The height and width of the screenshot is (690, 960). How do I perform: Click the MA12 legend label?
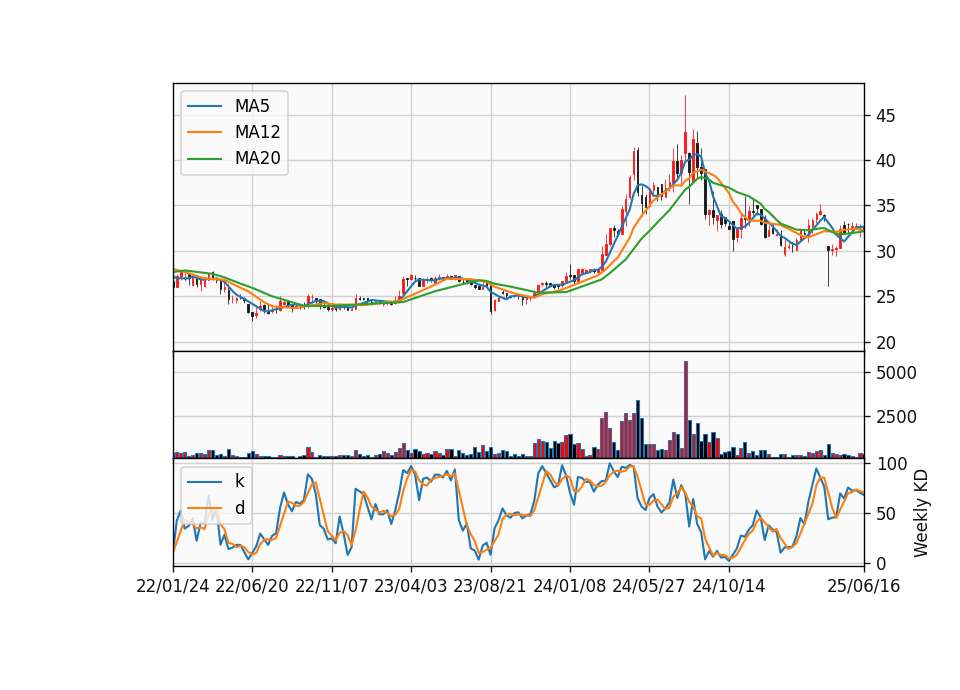(x=257, y=132)
